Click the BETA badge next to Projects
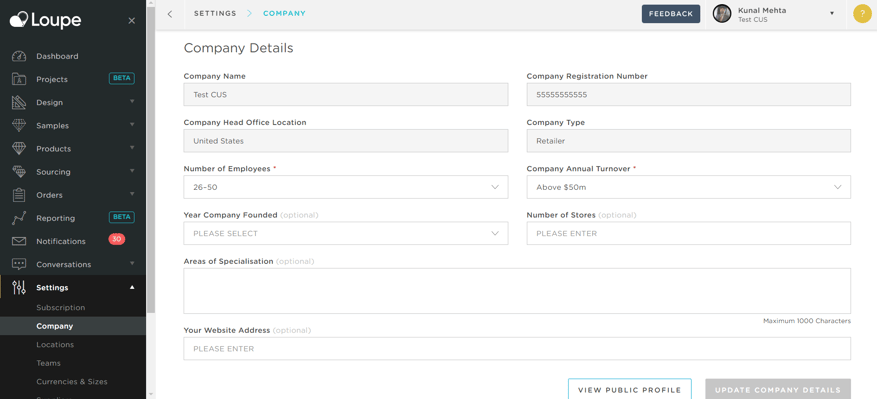 [x=121, y=78]
